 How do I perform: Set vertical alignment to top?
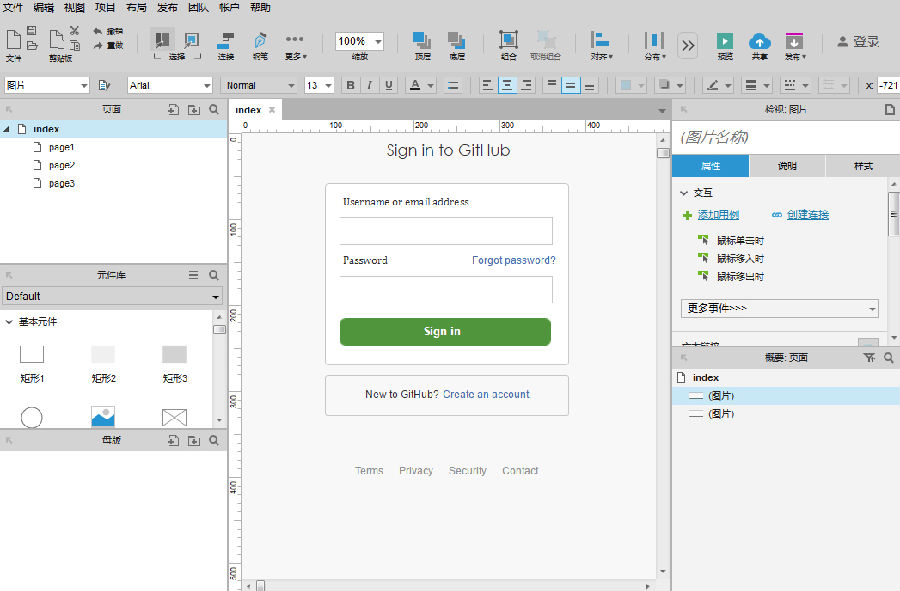[x=551, y=85]
